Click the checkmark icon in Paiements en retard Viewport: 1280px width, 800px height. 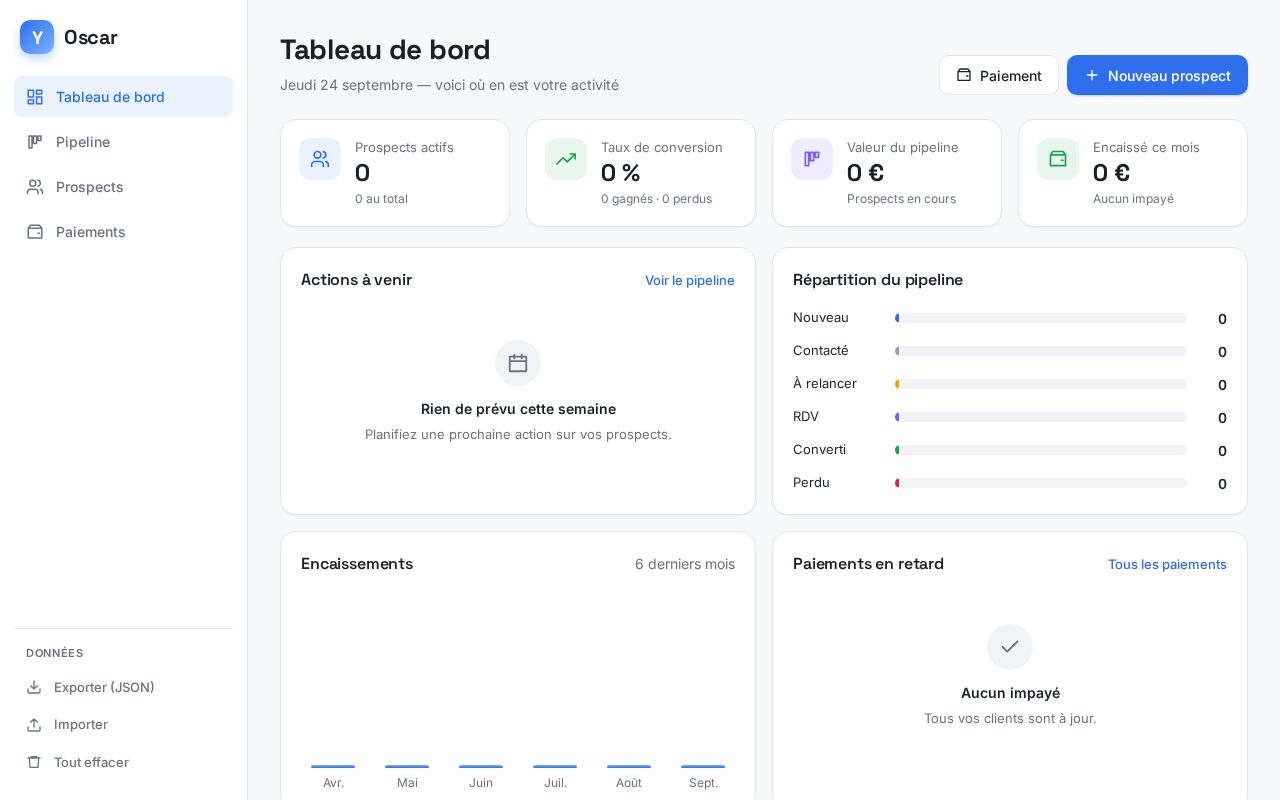(1010, 647)
